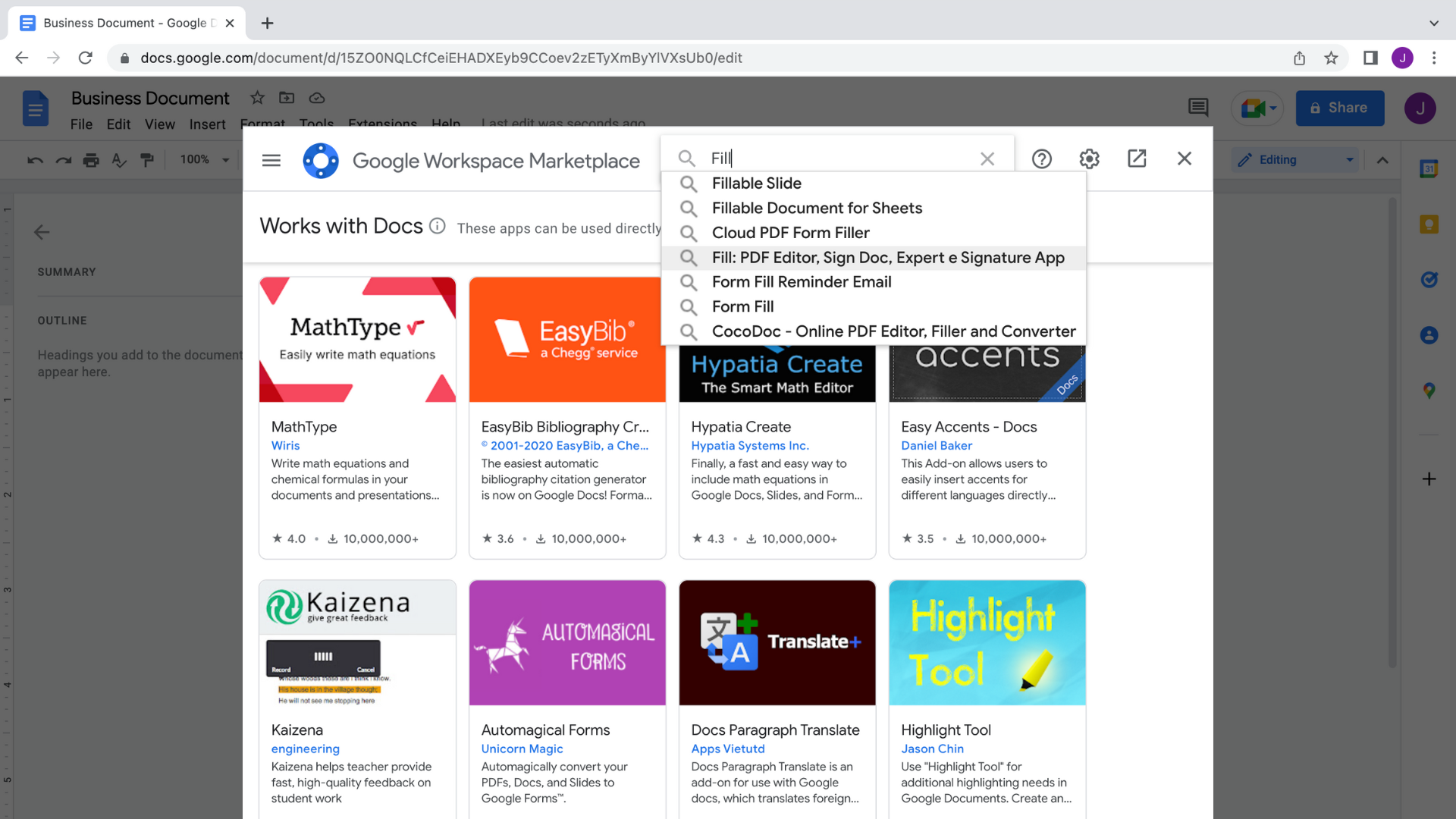1456x819 pixels.
Task: Open Google Calendar from the side panel
Action: click(x=1430, y=169)
